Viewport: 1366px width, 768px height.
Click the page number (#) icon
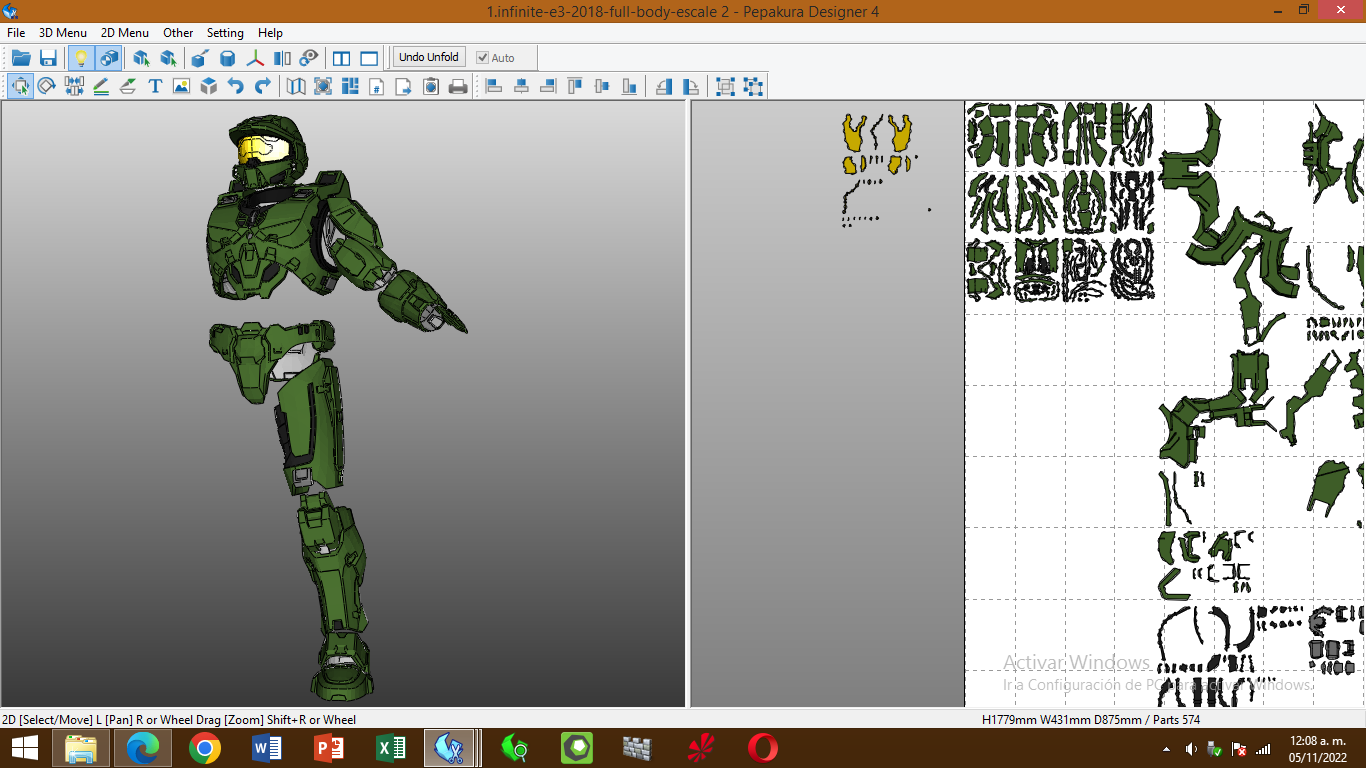pyautogui.click(x=377, y=87)
